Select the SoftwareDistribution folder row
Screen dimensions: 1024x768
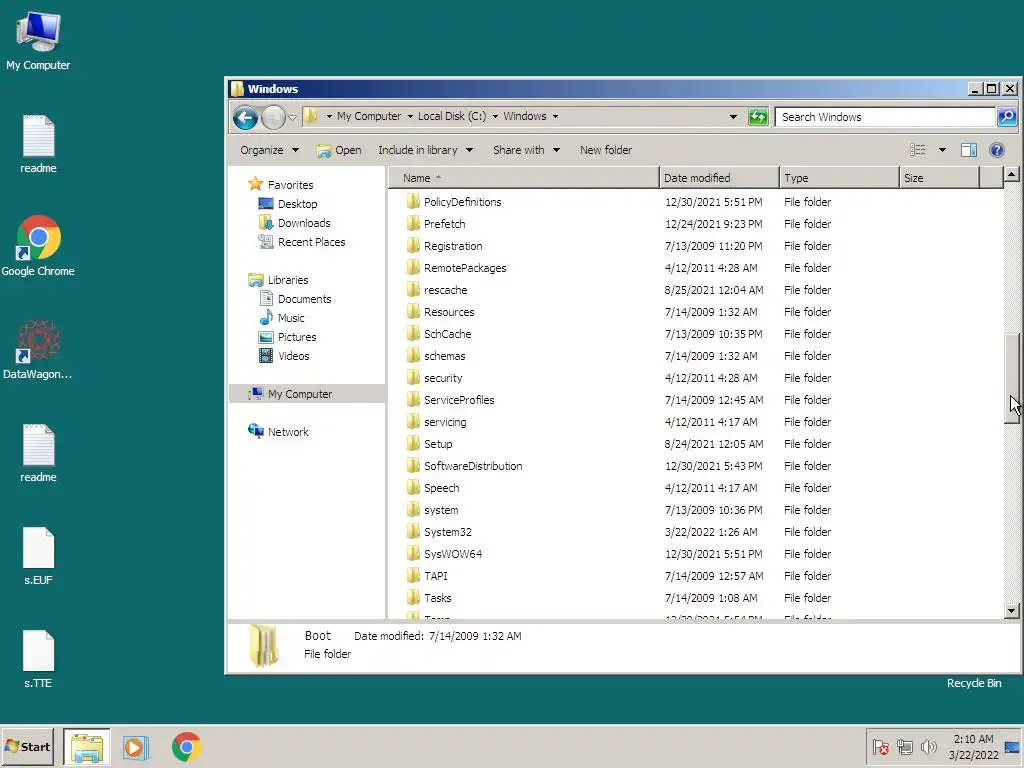696,466
